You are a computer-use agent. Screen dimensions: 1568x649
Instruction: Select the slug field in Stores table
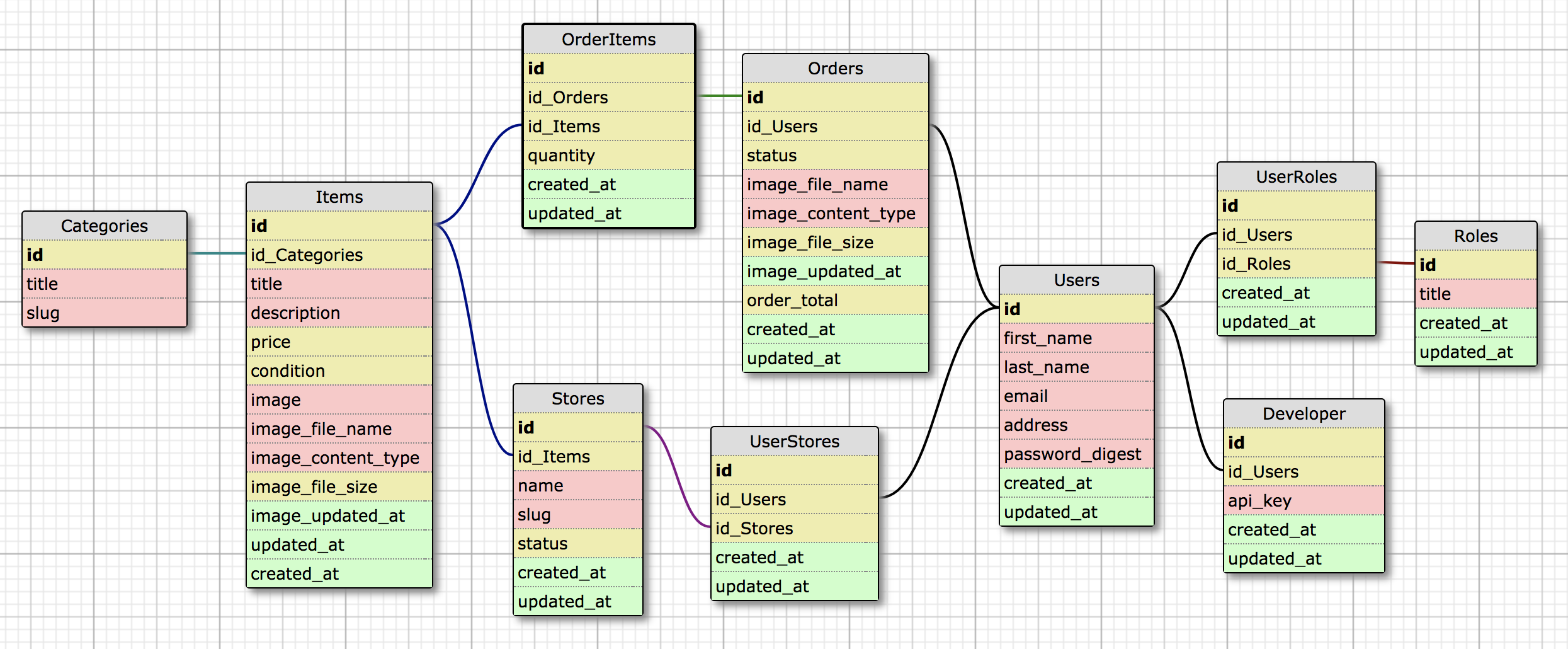(x=578, y=514)
